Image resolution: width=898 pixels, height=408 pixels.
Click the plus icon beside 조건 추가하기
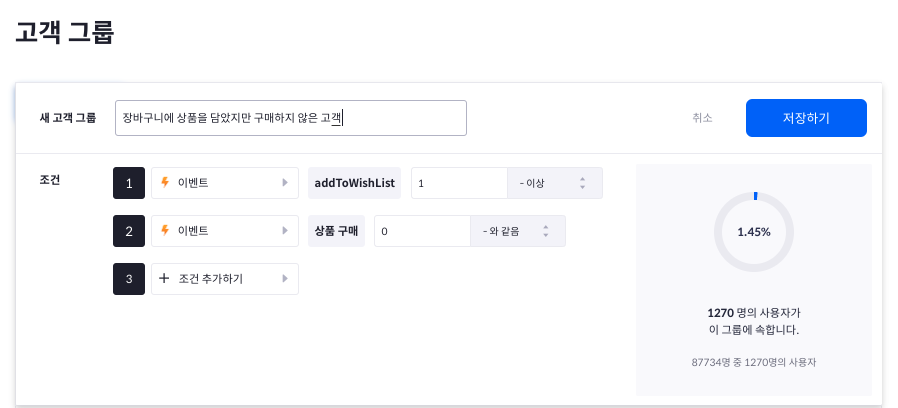click(x=164, y=279)
